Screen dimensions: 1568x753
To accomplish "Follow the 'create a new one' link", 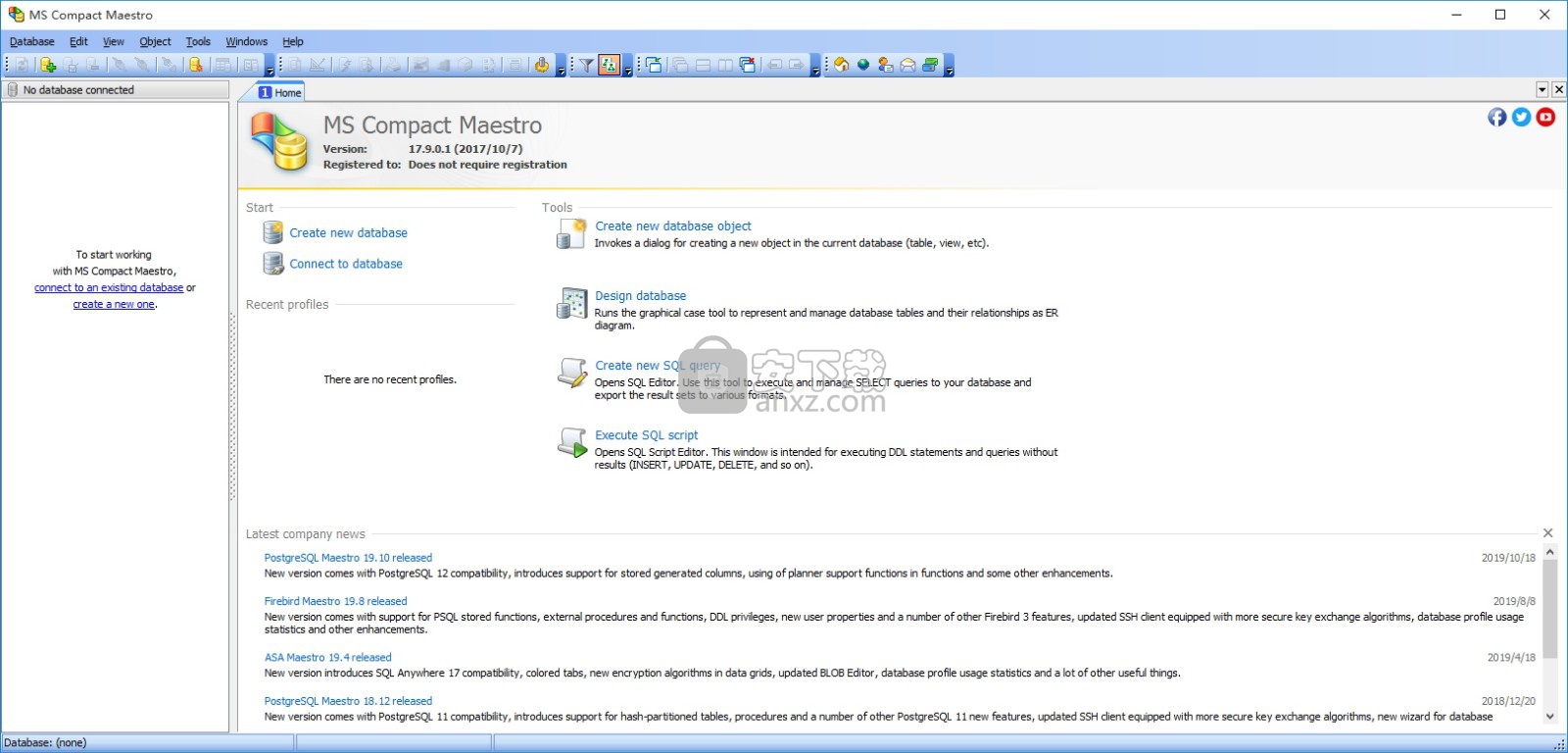I will 114,304.
